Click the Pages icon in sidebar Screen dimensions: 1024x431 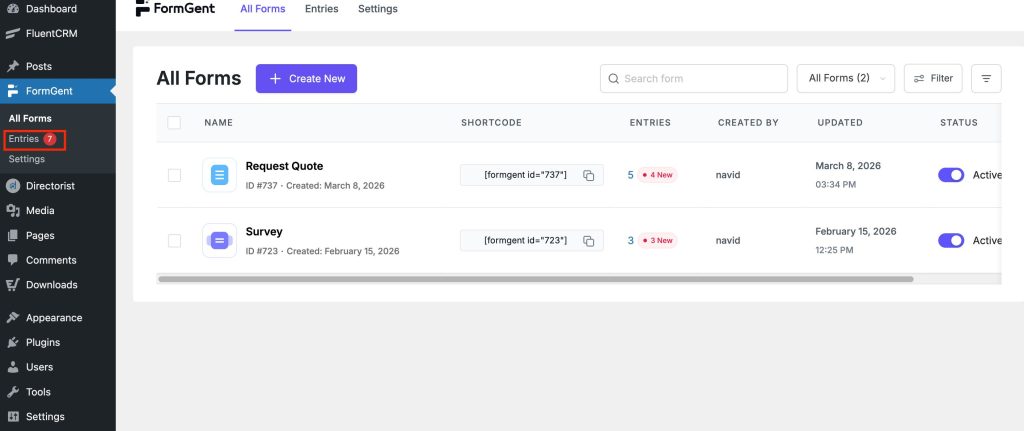coord(12,235)
